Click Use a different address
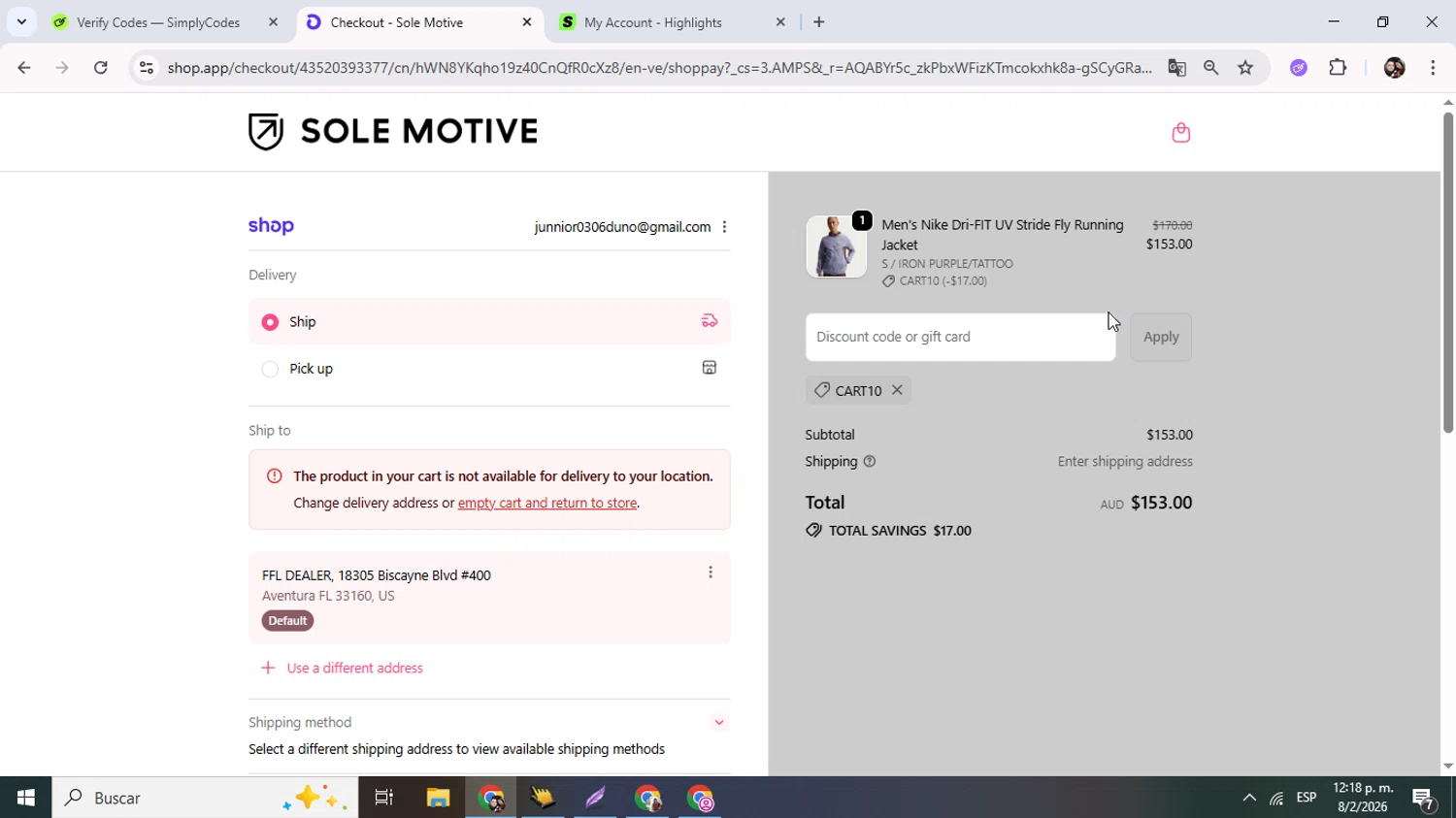Screen dimensions: 1456x818 point(343,668)
